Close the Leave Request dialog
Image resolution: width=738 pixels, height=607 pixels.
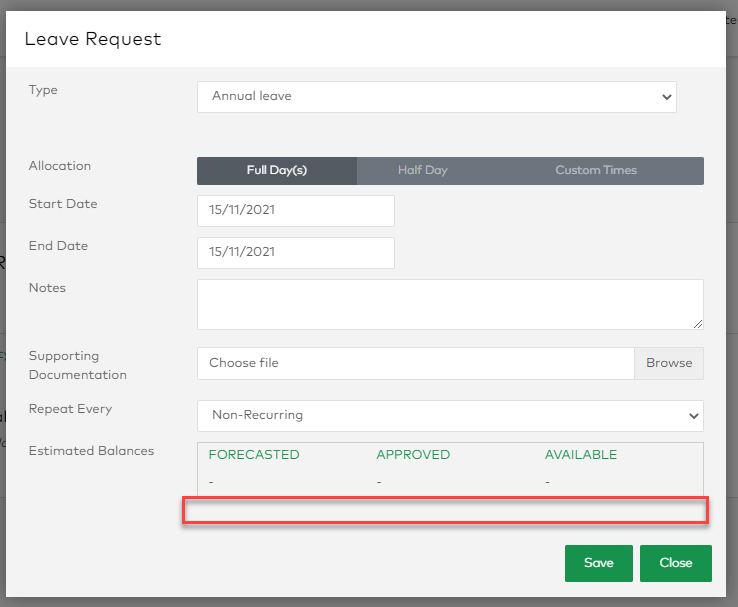click(675, 563)
